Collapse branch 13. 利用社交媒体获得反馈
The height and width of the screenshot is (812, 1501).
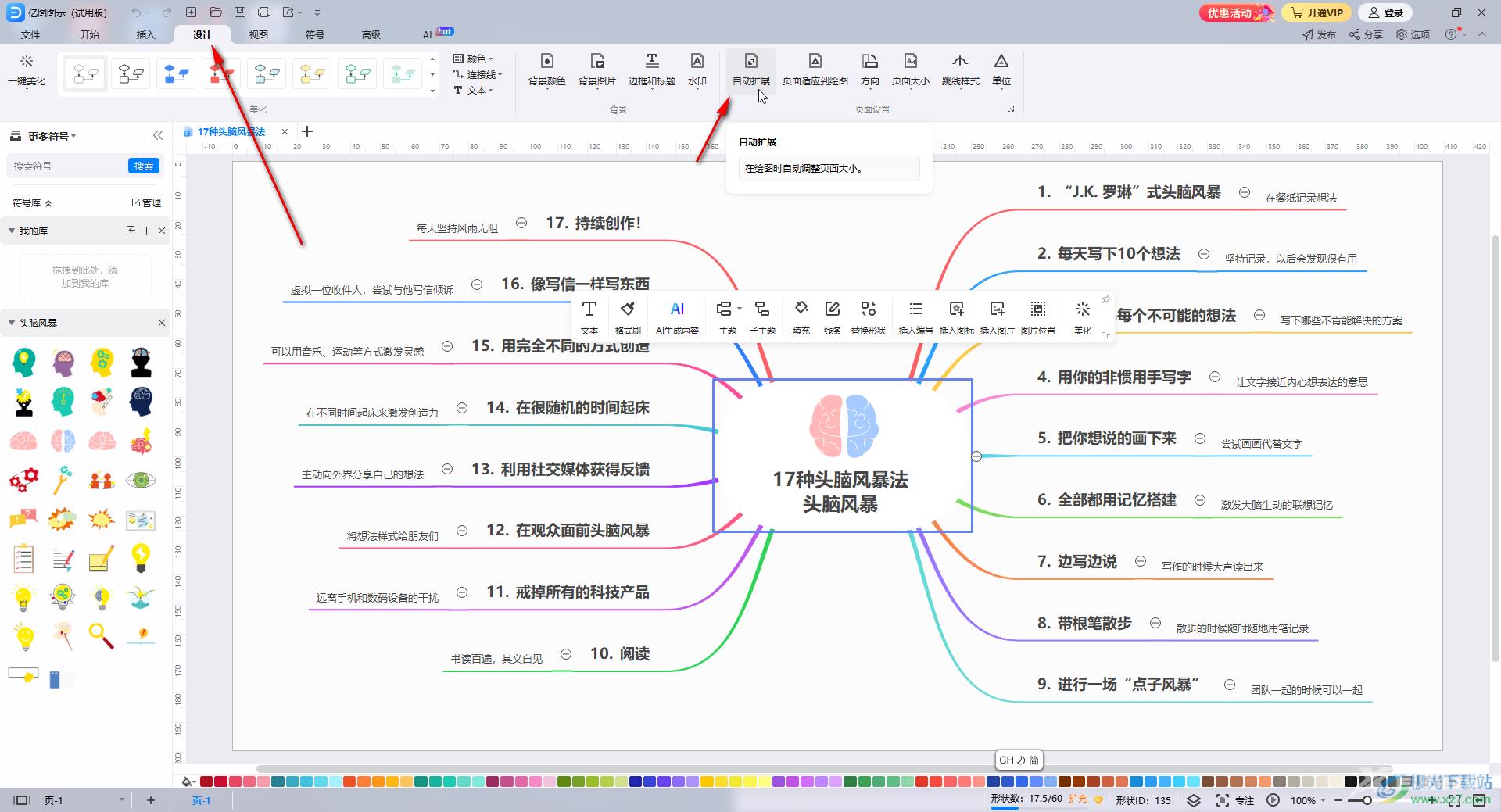447,469
